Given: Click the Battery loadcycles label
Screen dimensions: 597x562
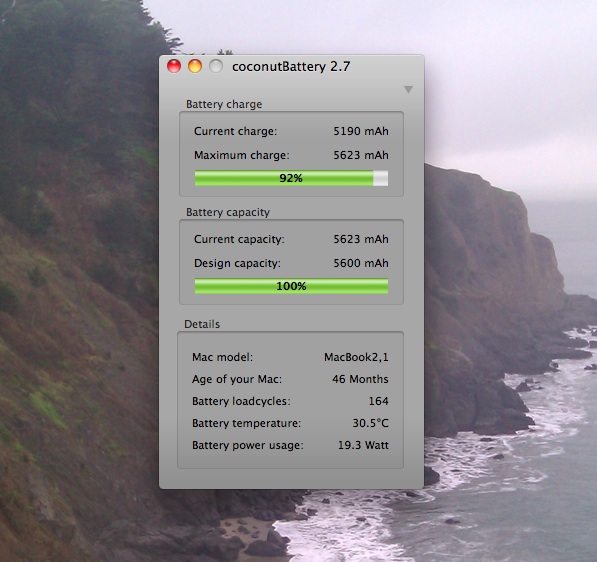Looking at the screenshot, I should 241,401.
